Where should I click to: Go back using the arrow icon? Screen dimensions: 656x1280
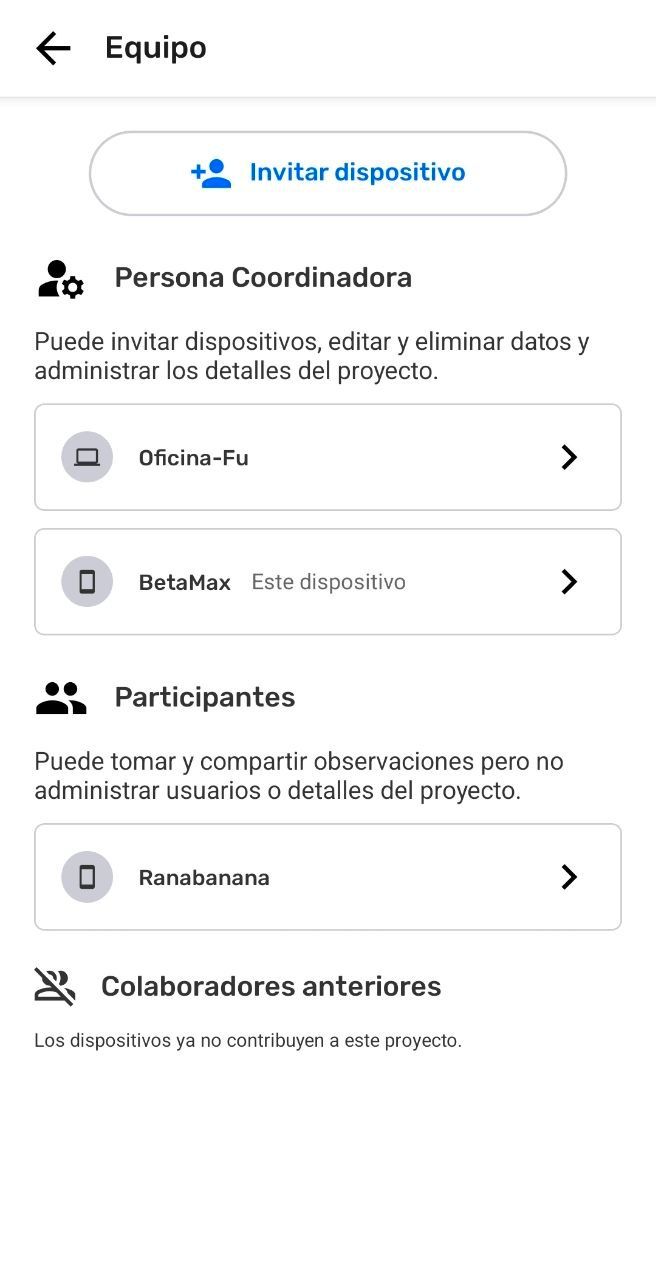tap(53, 48)
